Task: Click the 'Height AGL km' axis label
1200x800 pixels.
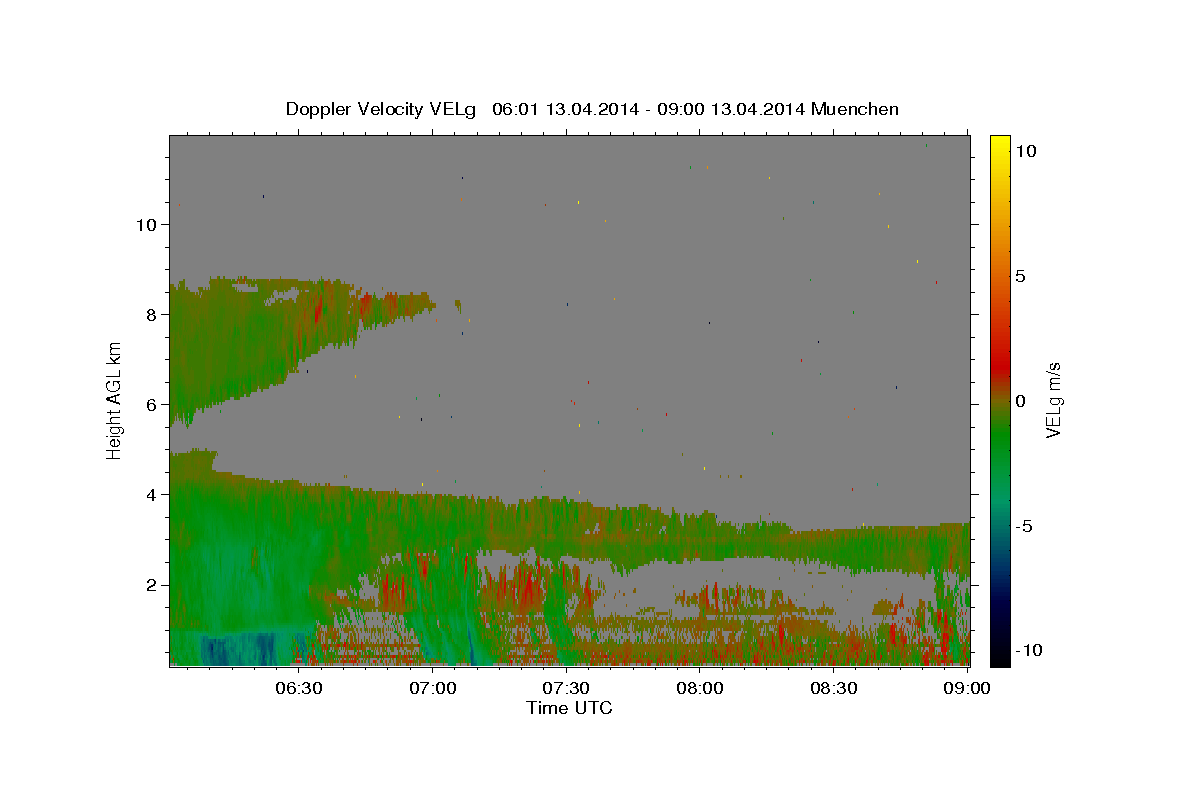Action: click(x=115, y=400)
